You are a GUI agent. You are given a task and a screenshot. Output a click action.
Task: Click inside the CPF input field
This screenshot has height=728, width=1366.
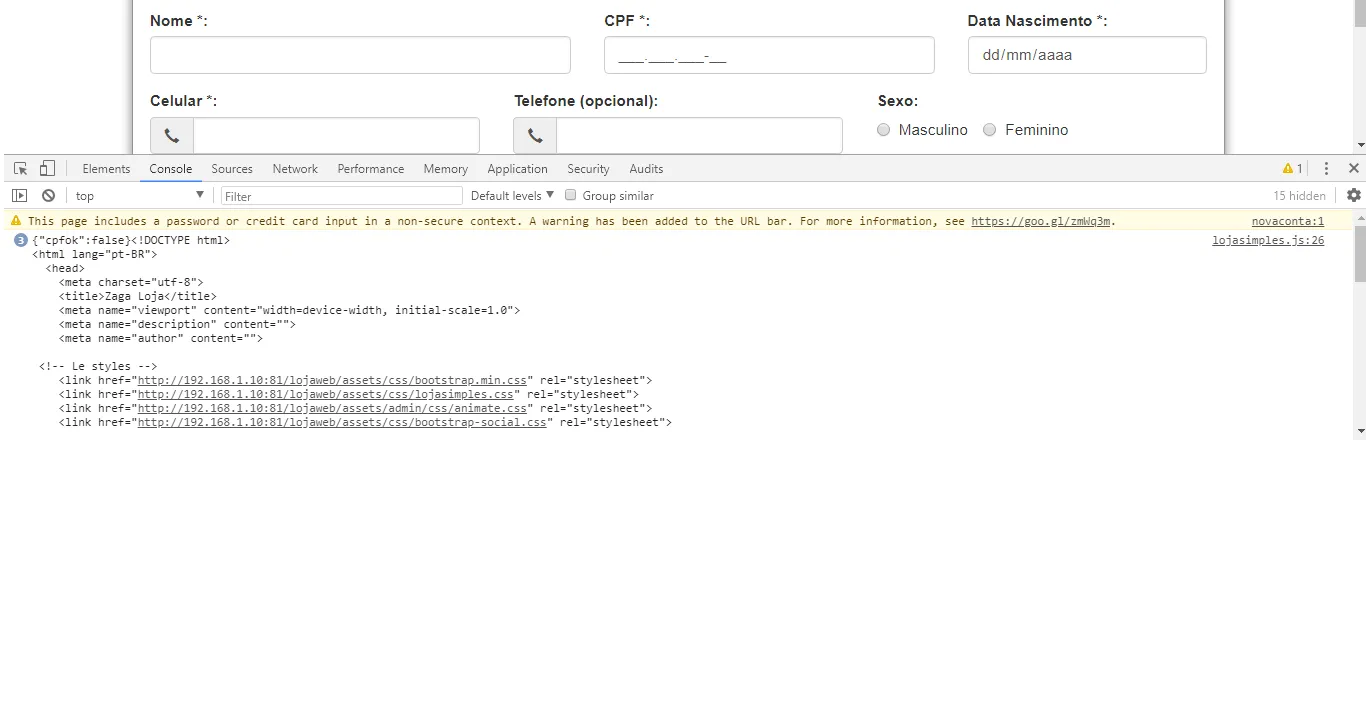click(768, 55)
